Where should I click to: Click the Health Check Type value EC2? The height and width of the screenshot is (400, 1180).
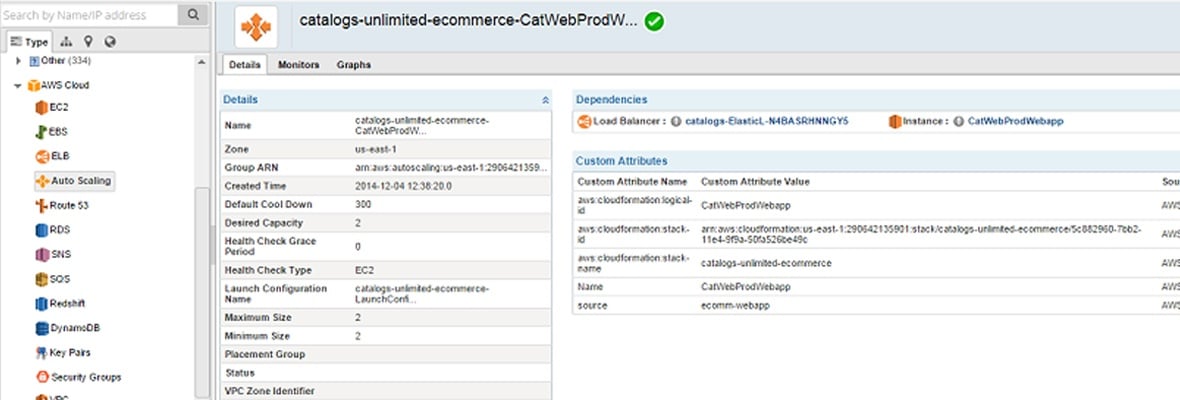364,270
